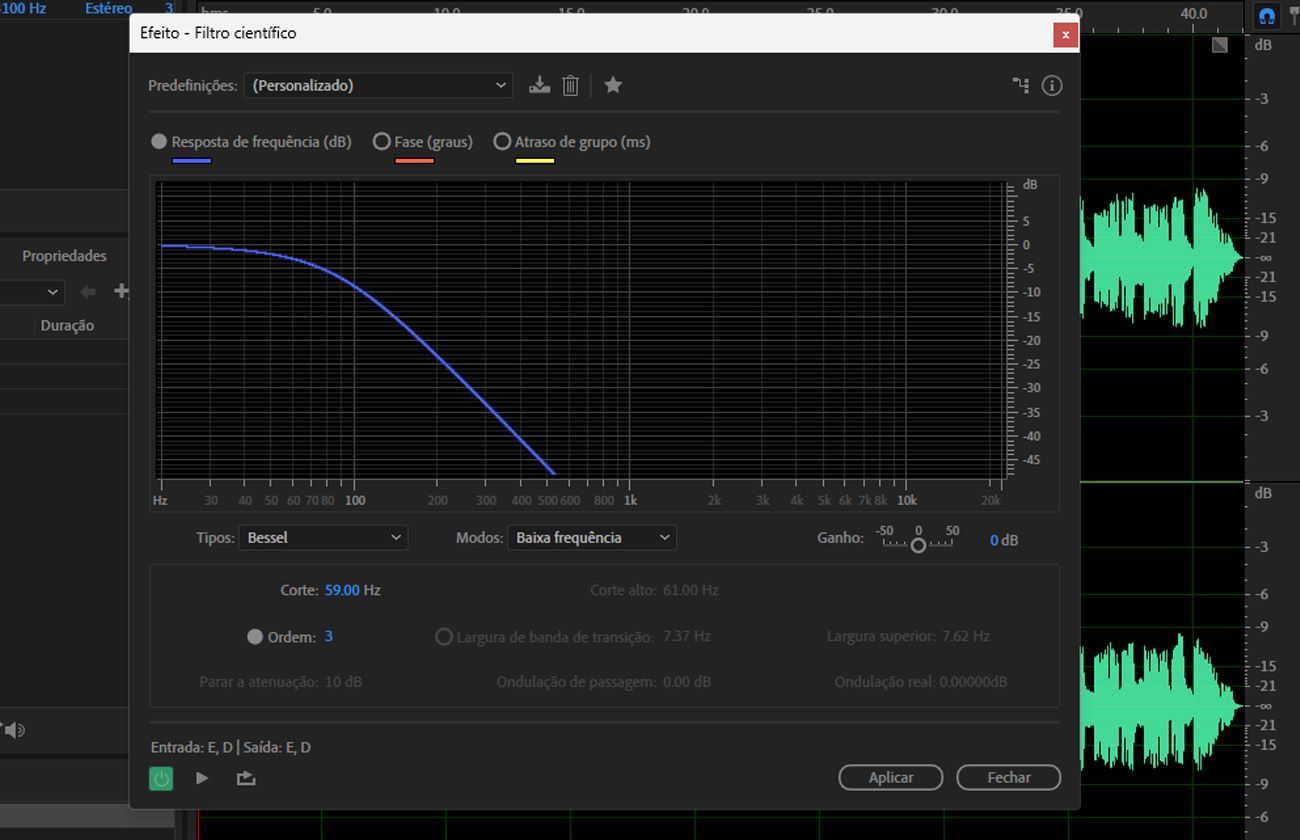
Task: Save the current settings as a preset
Action: pyautogui.click(x=540, y=85)
